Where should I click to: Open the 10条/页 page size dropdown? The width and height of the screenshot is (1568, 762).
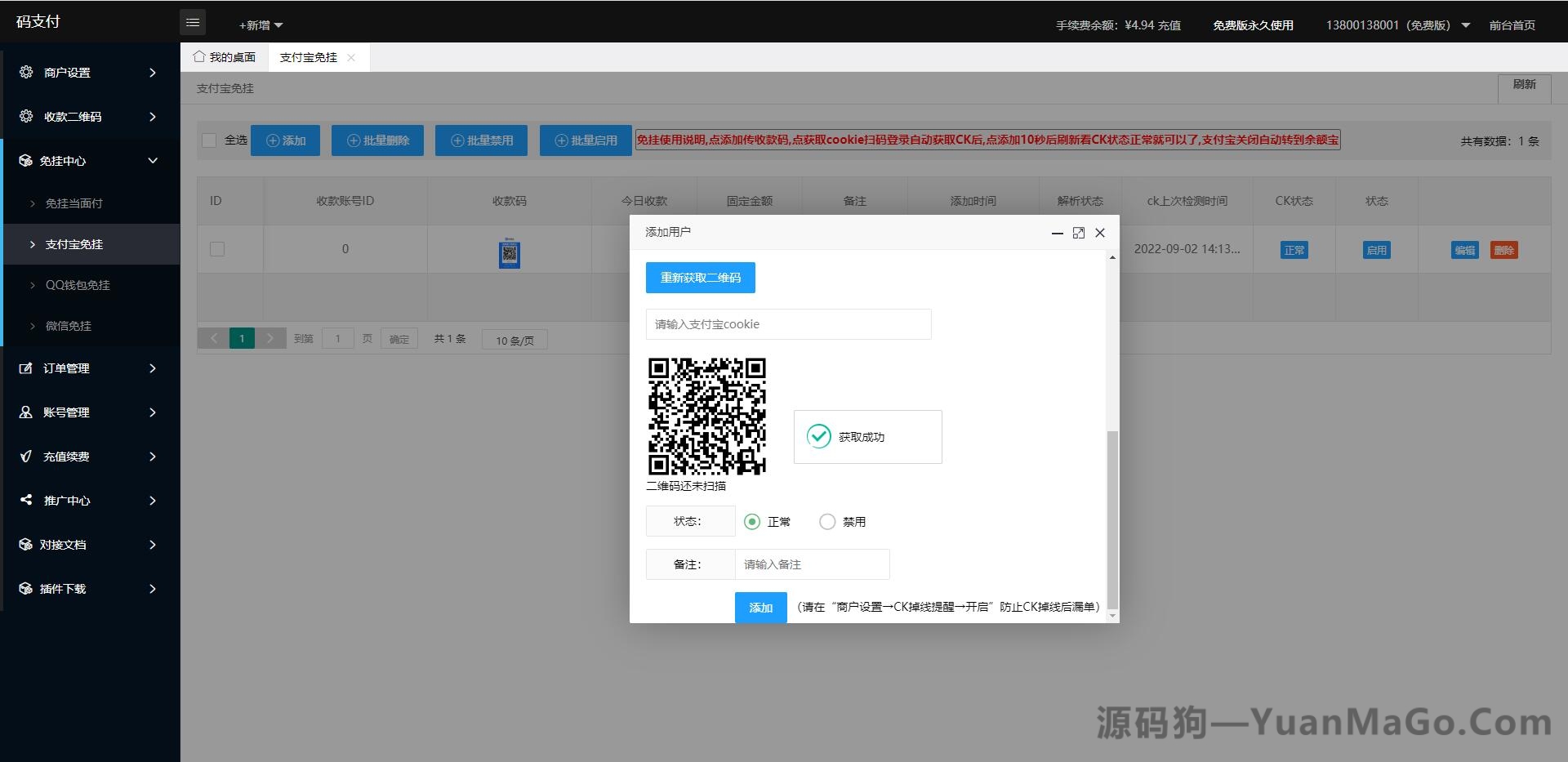coord(514,340)
